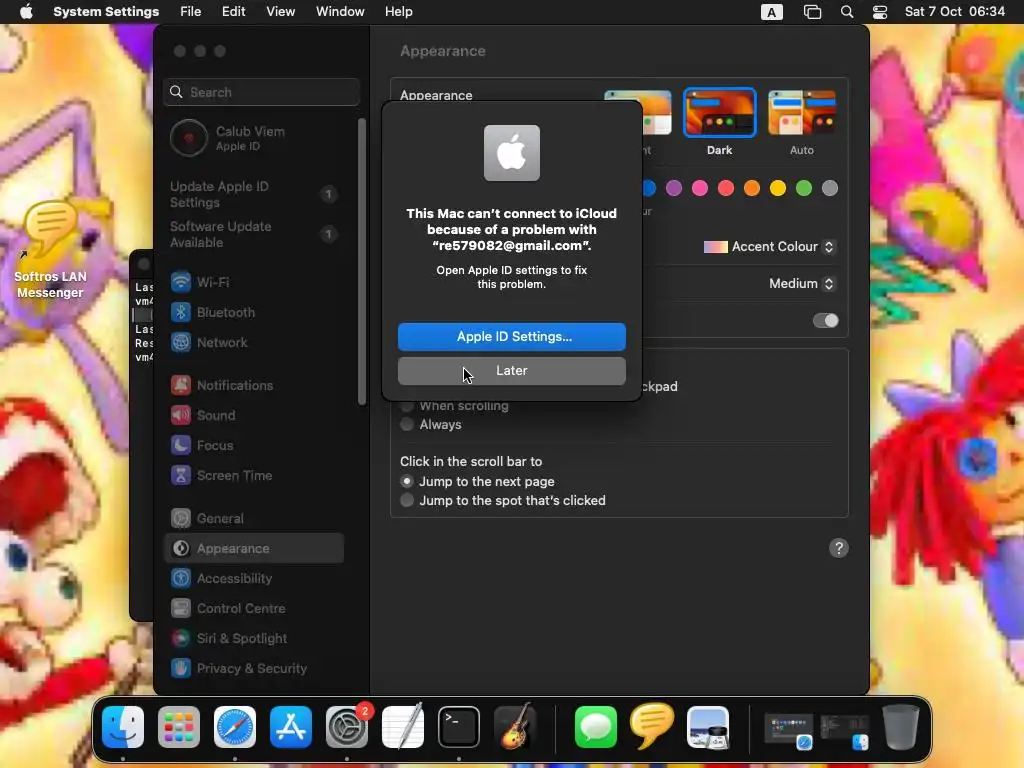Open Preview from the Dock
1024x768 pixels.
[708, 727]
